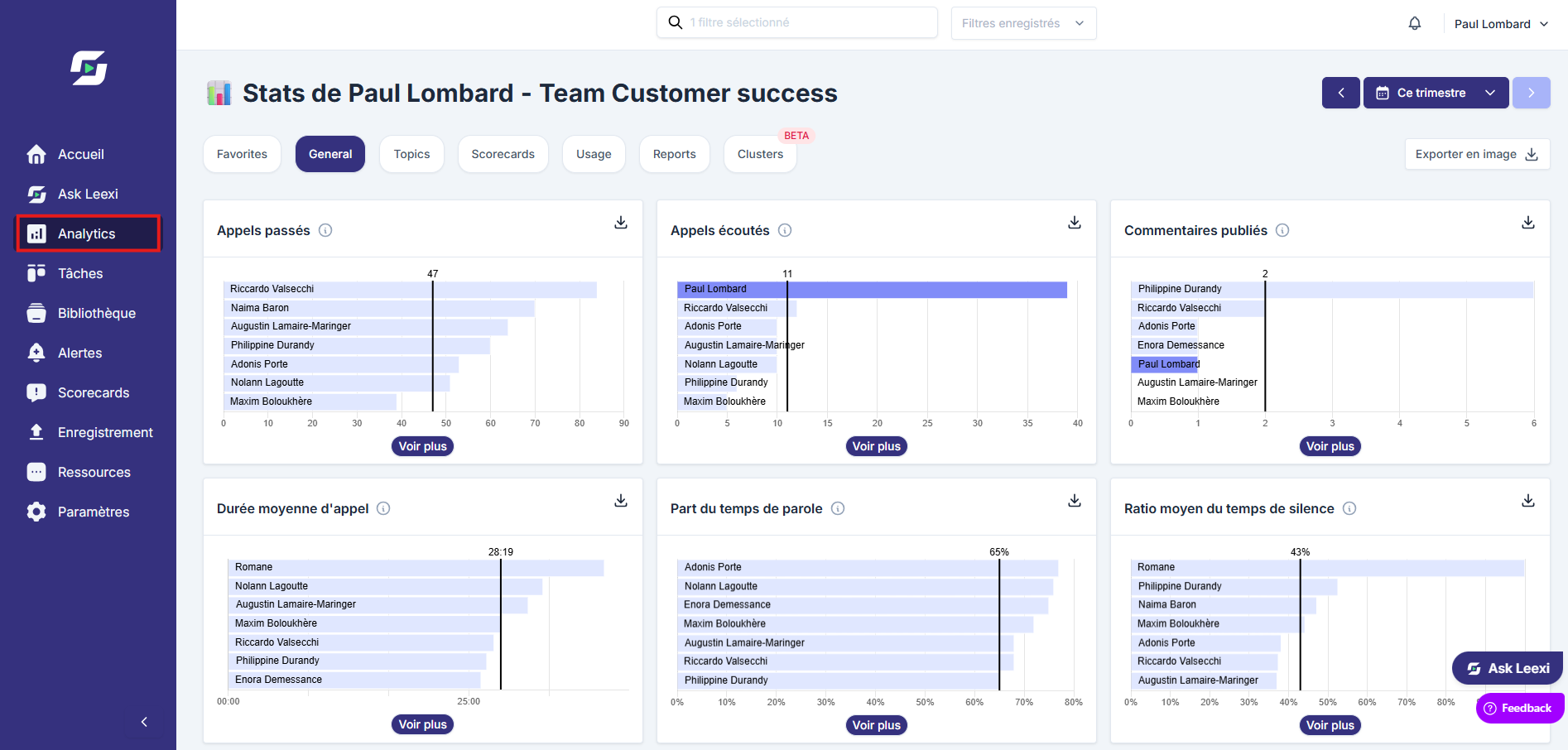The image size is (1568, 750).
Task: Select Riccardo Valsecchi bar in Appels passés
Action: click(x=410, y=289)
